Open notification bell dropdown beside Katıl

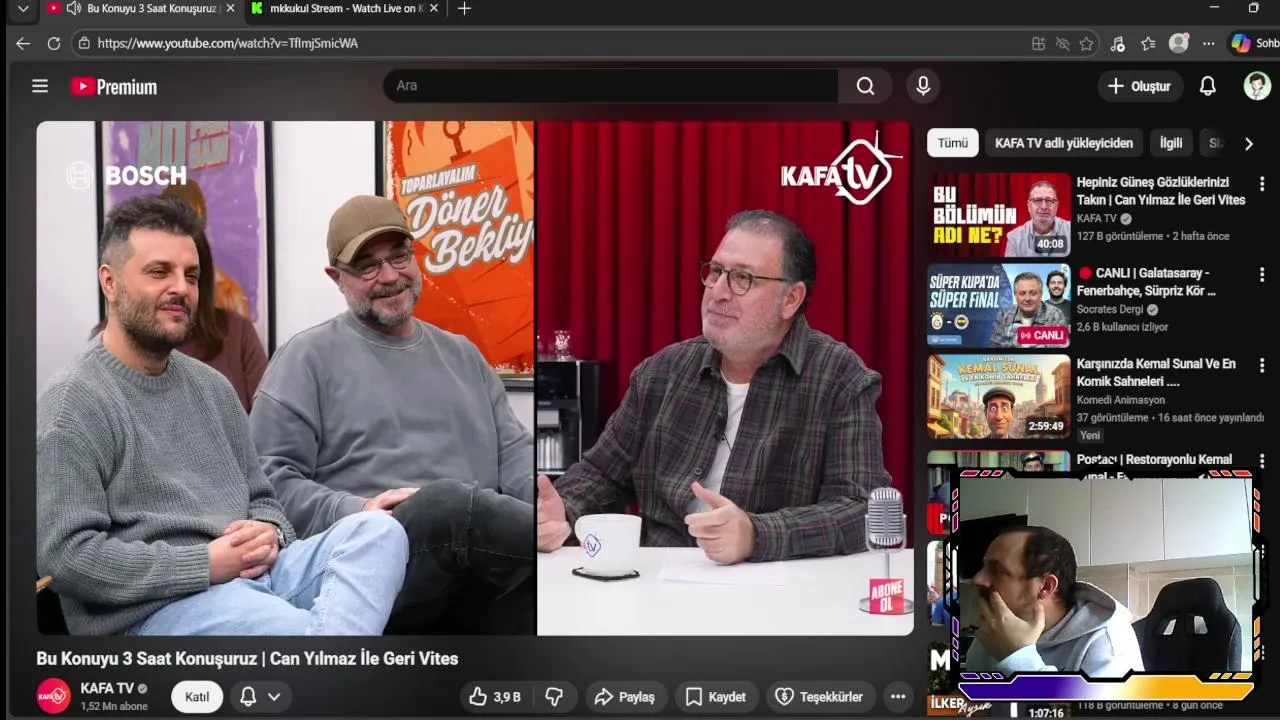[x=260, y=697]
